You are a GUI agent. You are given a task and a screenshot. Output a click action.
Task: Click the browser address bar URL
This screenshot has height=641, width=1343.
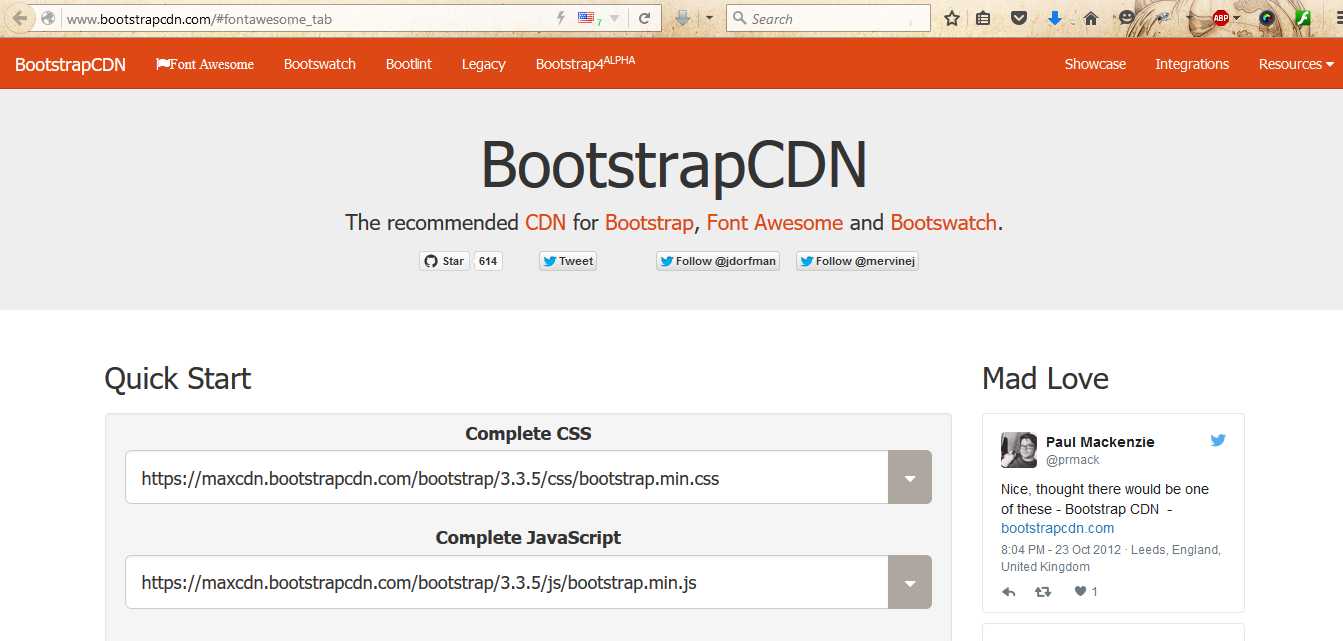[x=199, y=19]
